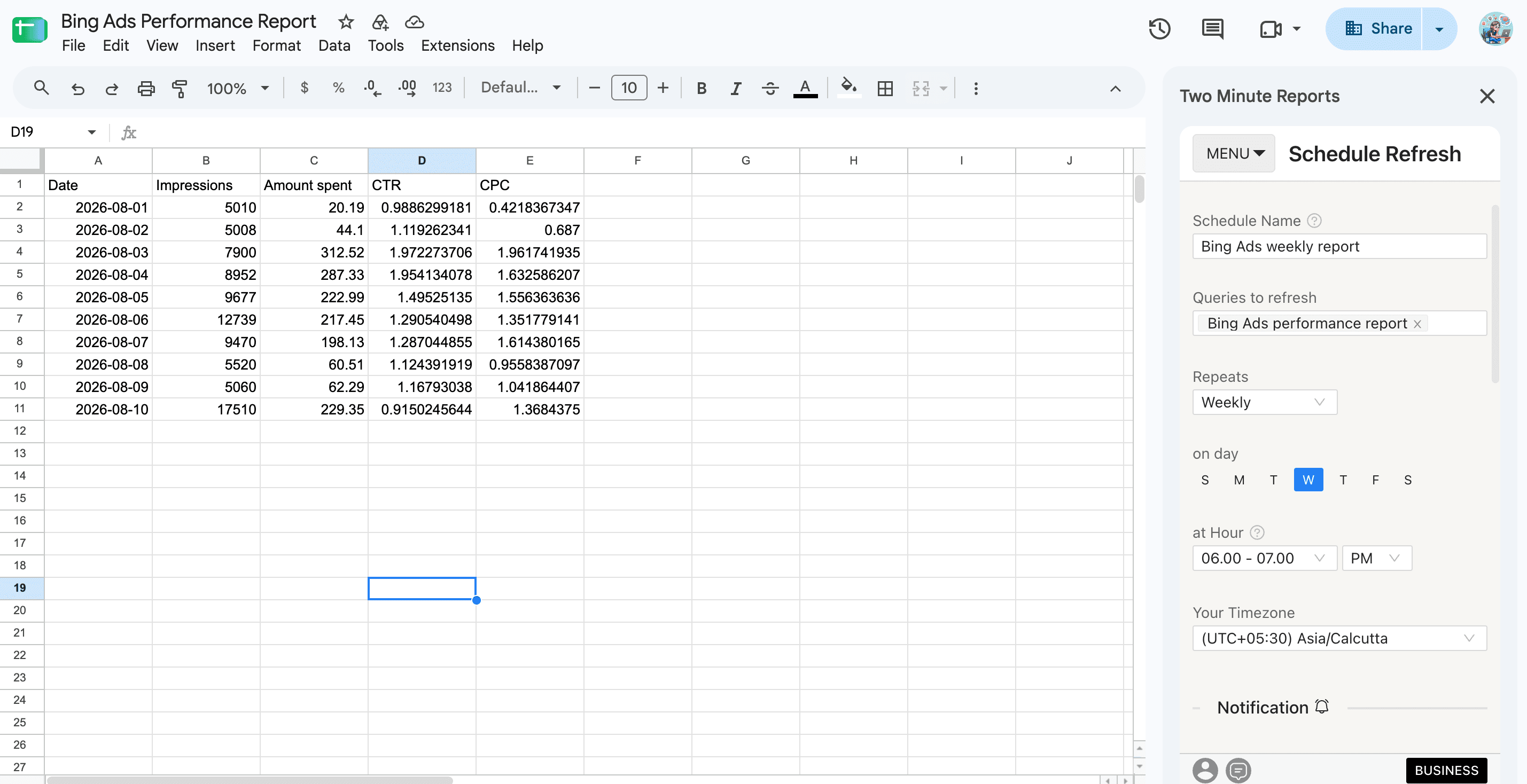1527x784 pixels.
Task: Open the File menu
Action: pyautogui.click(x=74, y=45)
